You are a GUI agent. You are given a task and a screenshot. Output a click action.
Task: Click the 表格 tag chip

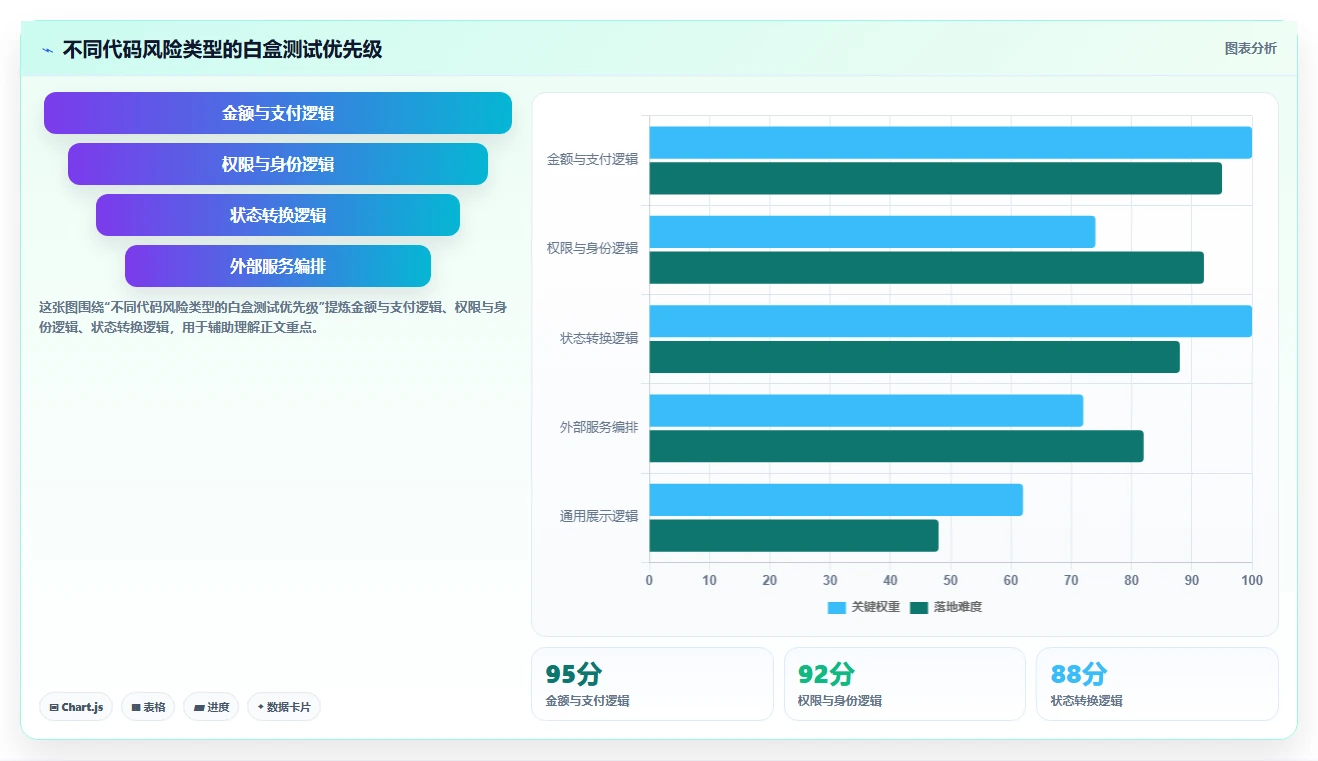pos(148,707)
